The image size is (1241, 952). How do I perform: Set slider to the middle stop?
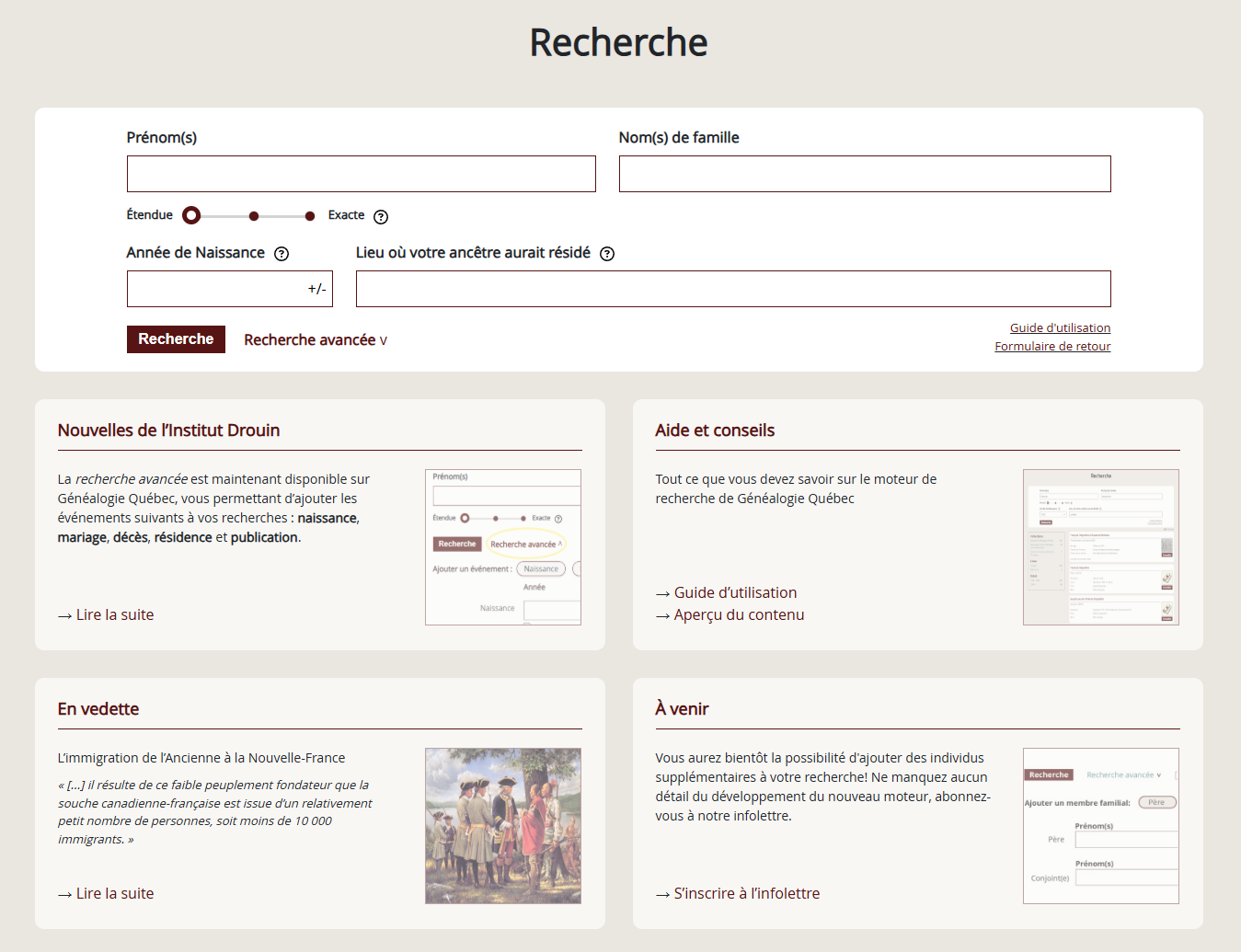[254, 216]
